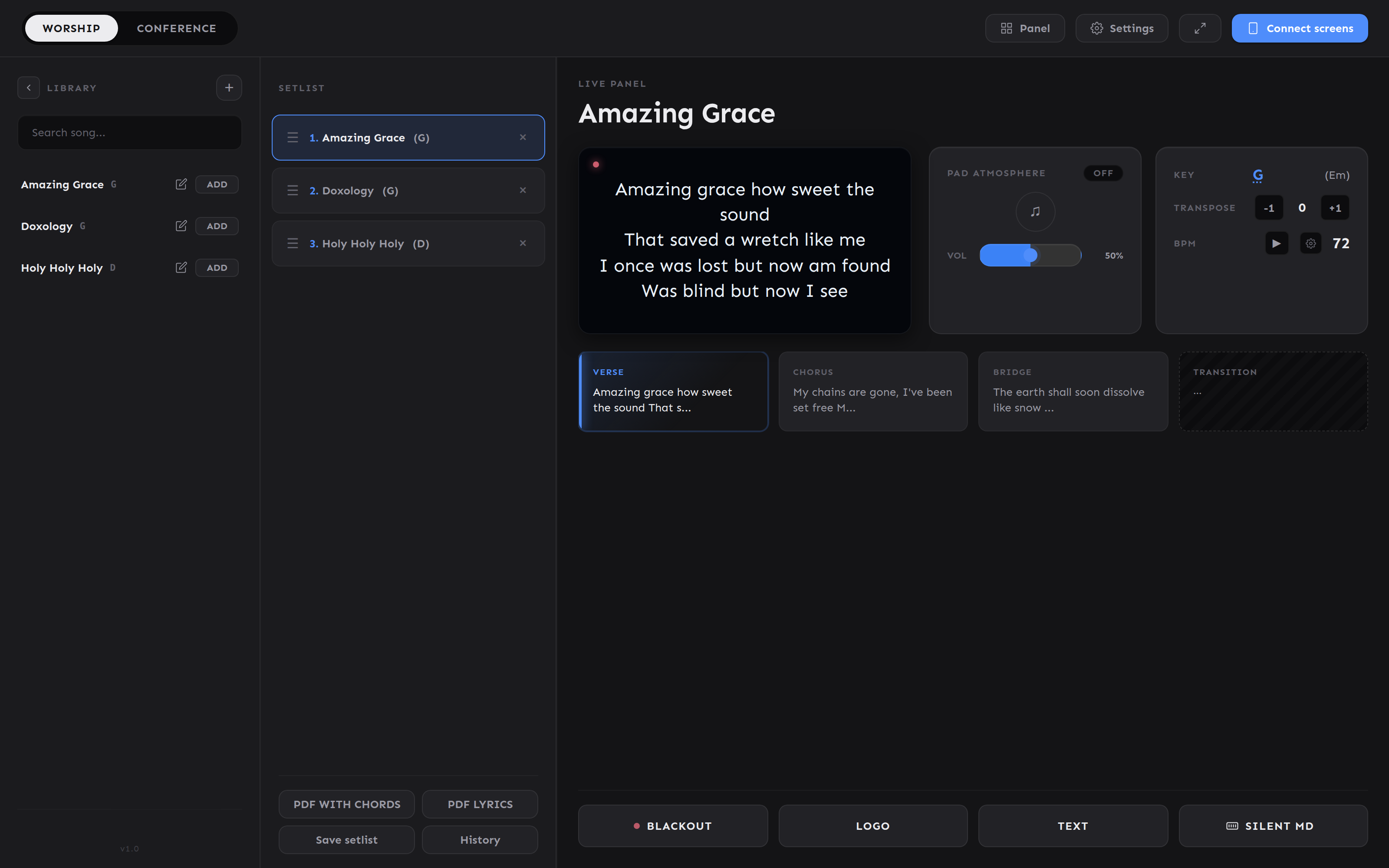Open Settings
The height and width of the screenshot is (868, 1389).
click(1122, 28)
